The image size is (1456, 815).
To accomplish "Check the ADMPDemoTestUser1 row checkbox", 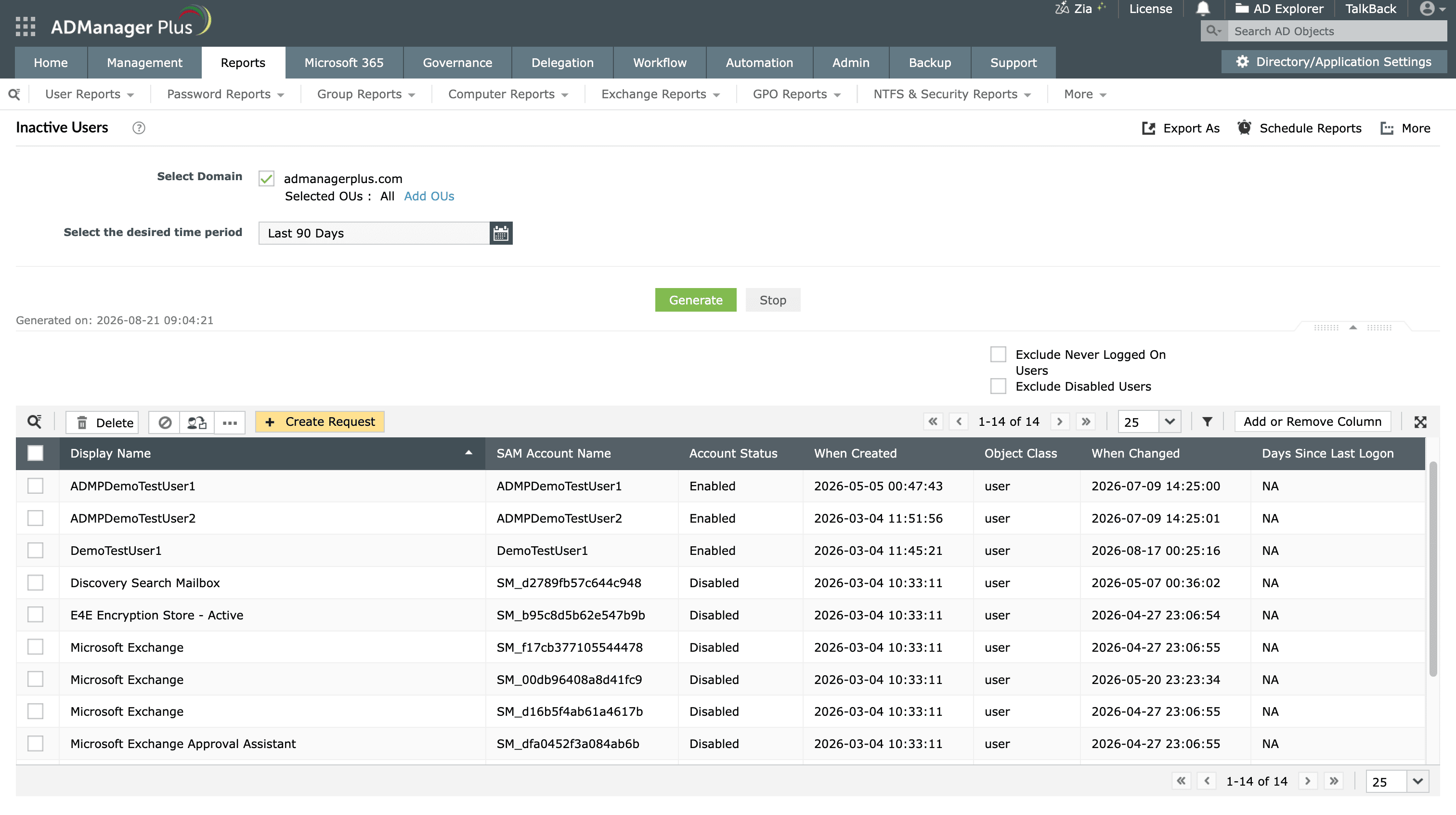I will tap(35, 486).
